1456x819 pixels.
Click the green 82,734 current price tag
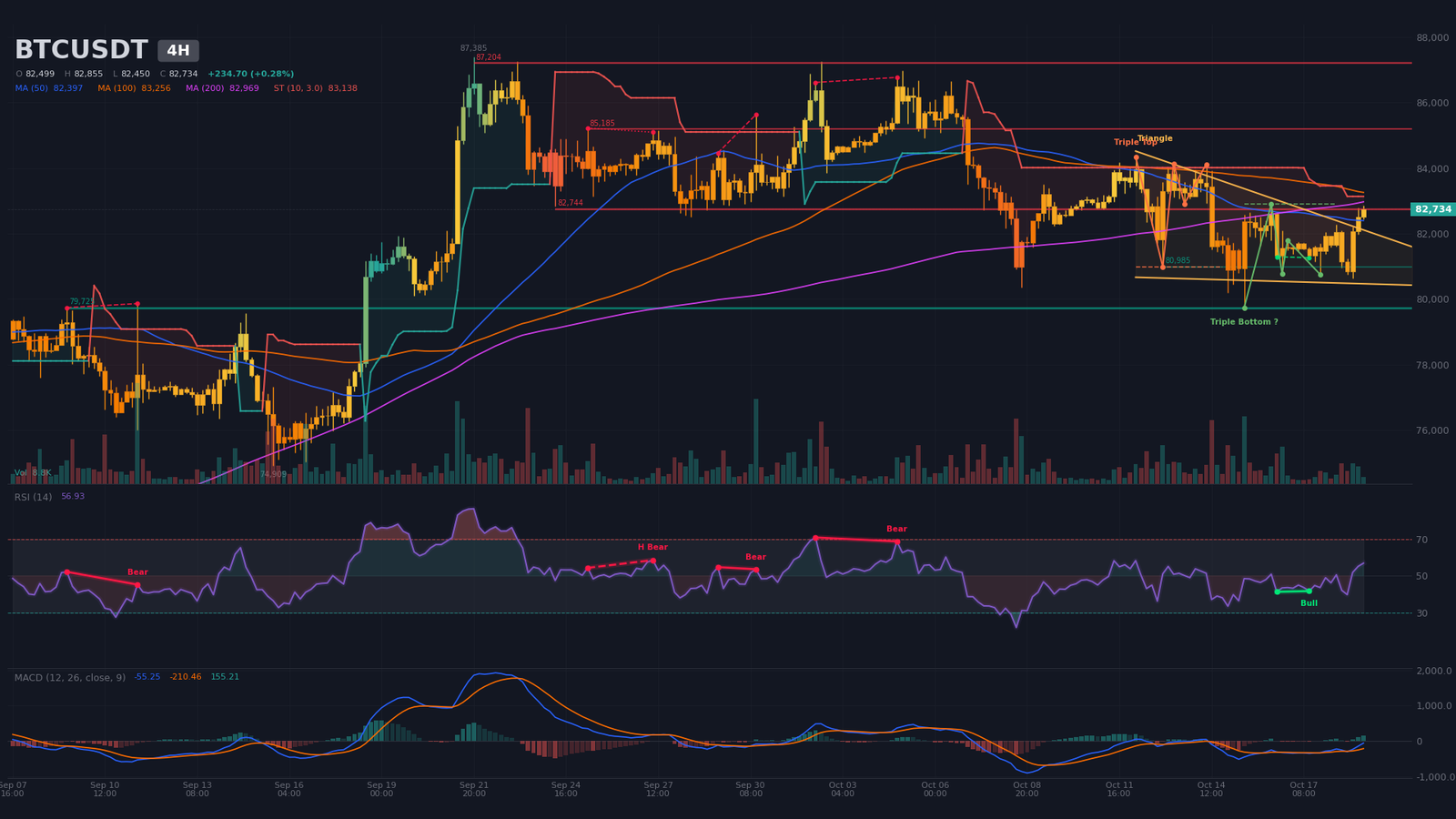(1433, 209)
